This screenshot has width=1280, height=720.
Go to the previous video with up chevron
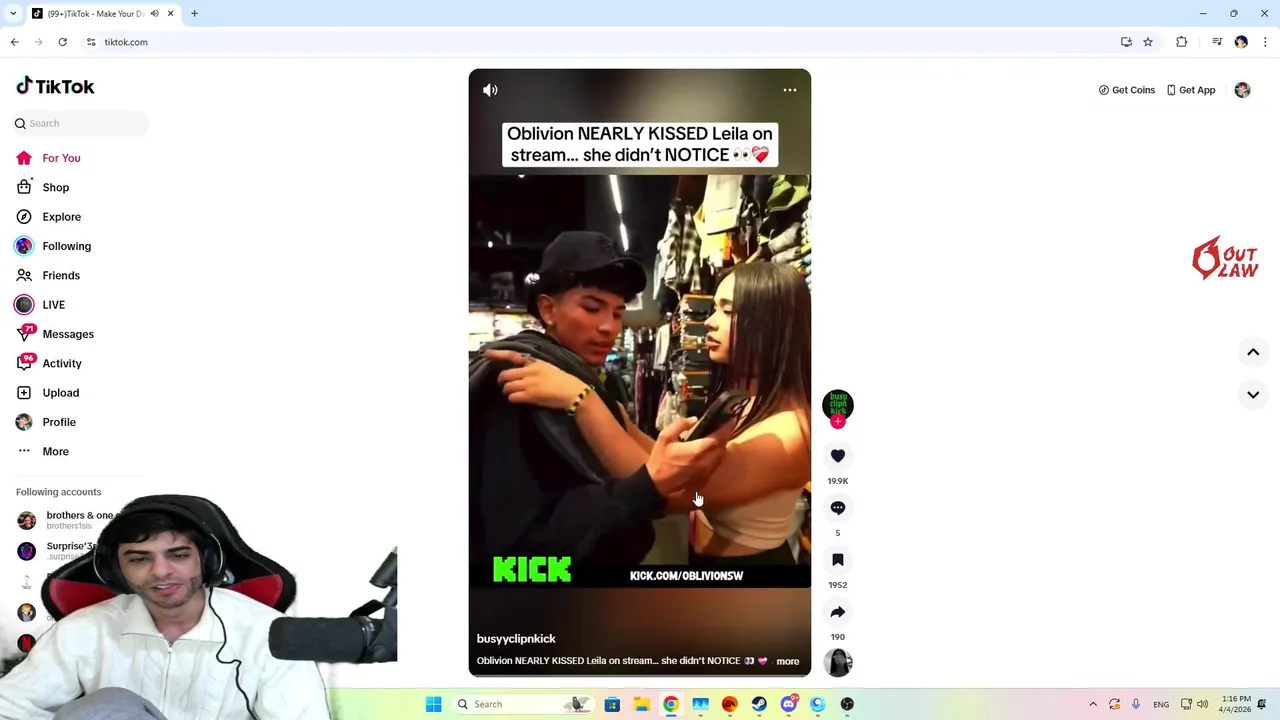pyautogui.click(x=1253, y=352)
